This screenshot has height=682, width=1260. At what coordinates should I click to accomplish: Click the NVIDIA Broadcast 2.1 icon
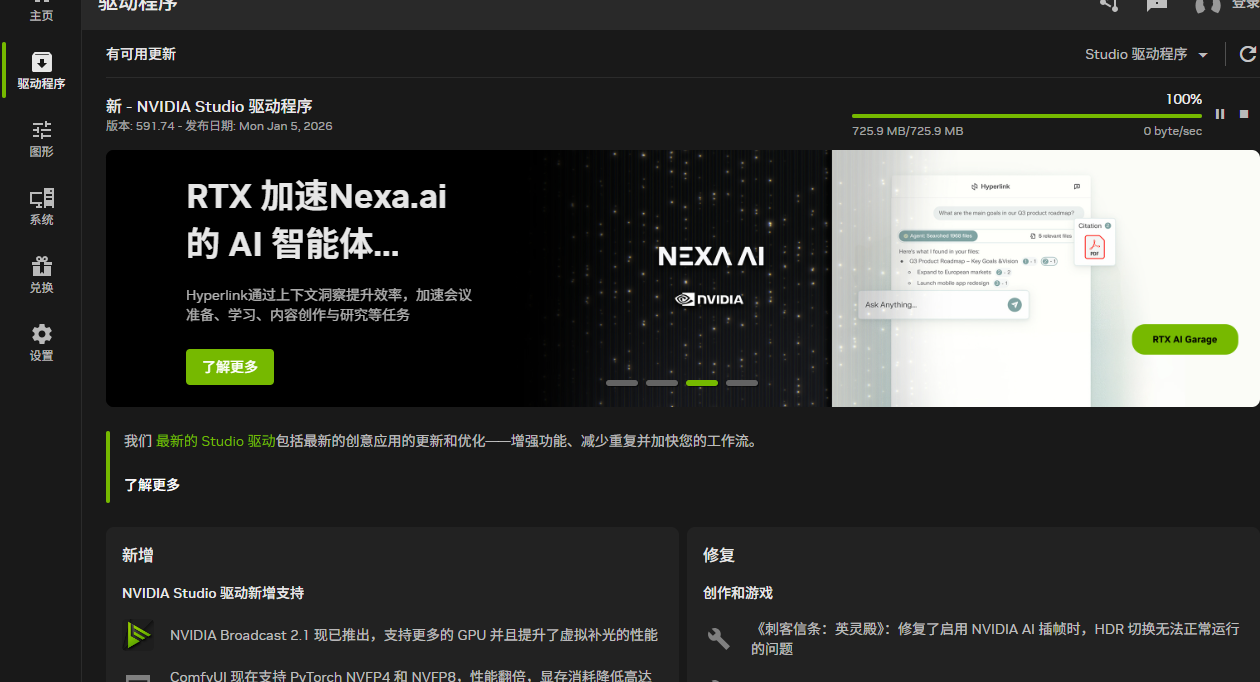click(138, 635)
